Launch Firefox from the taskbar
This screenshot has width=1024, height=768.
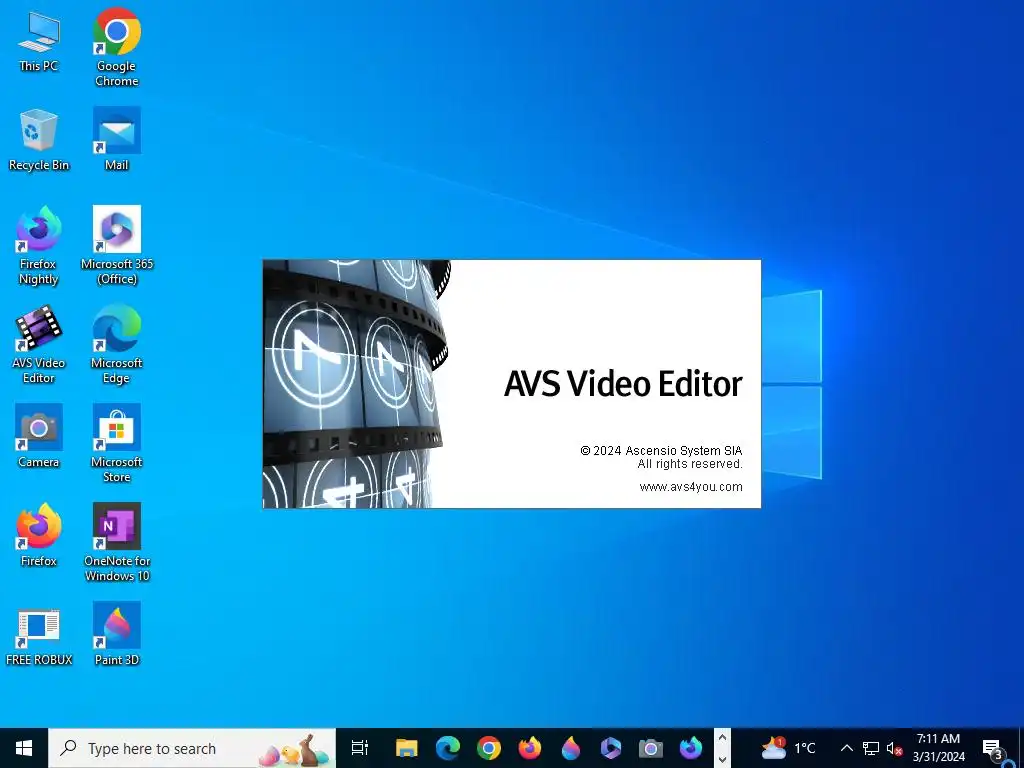(529, 748)
